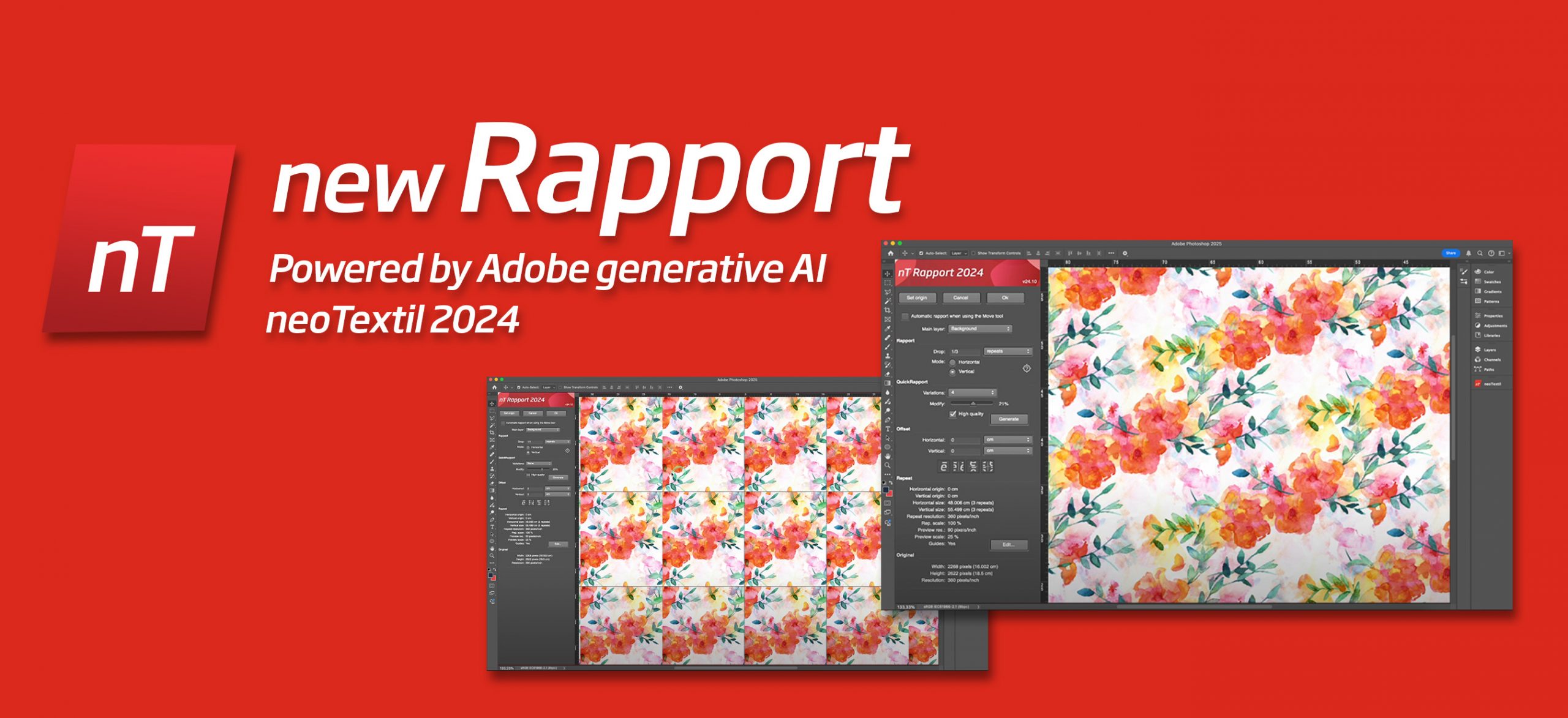Open Auto-Select Layer dropdown in right window

tap(959, 253)
